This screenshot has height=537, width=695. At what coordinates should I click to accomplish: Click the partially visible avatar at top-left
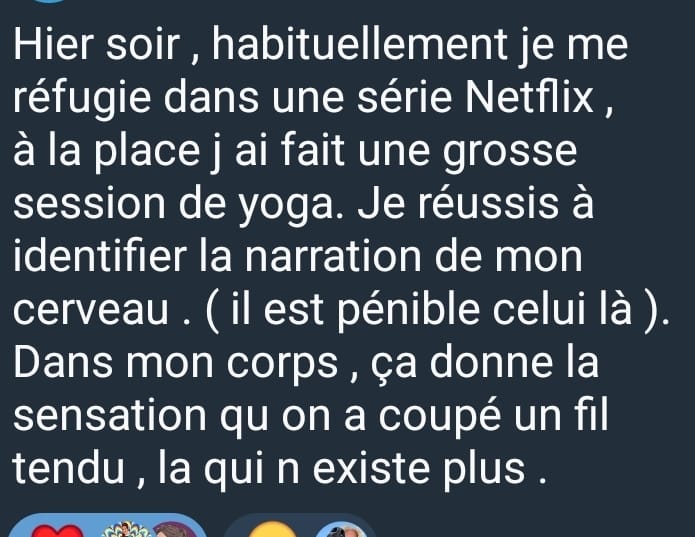50,1
